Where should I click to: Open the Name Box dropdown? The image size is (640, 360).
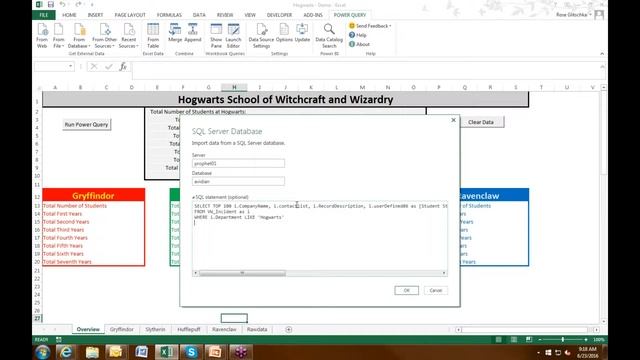click(x=71, y=67)
